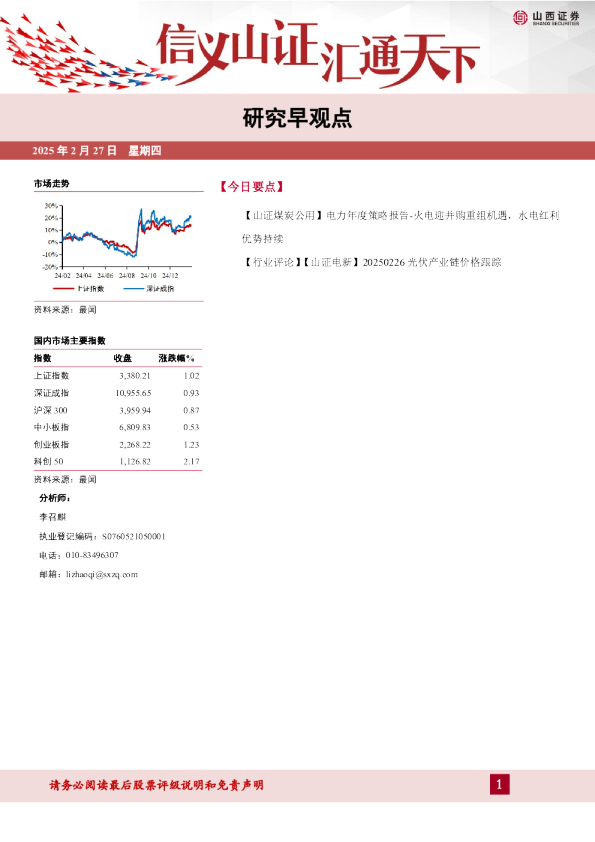Click the red arrows flock graphic
595x842 pixels.
coord(86,54)
